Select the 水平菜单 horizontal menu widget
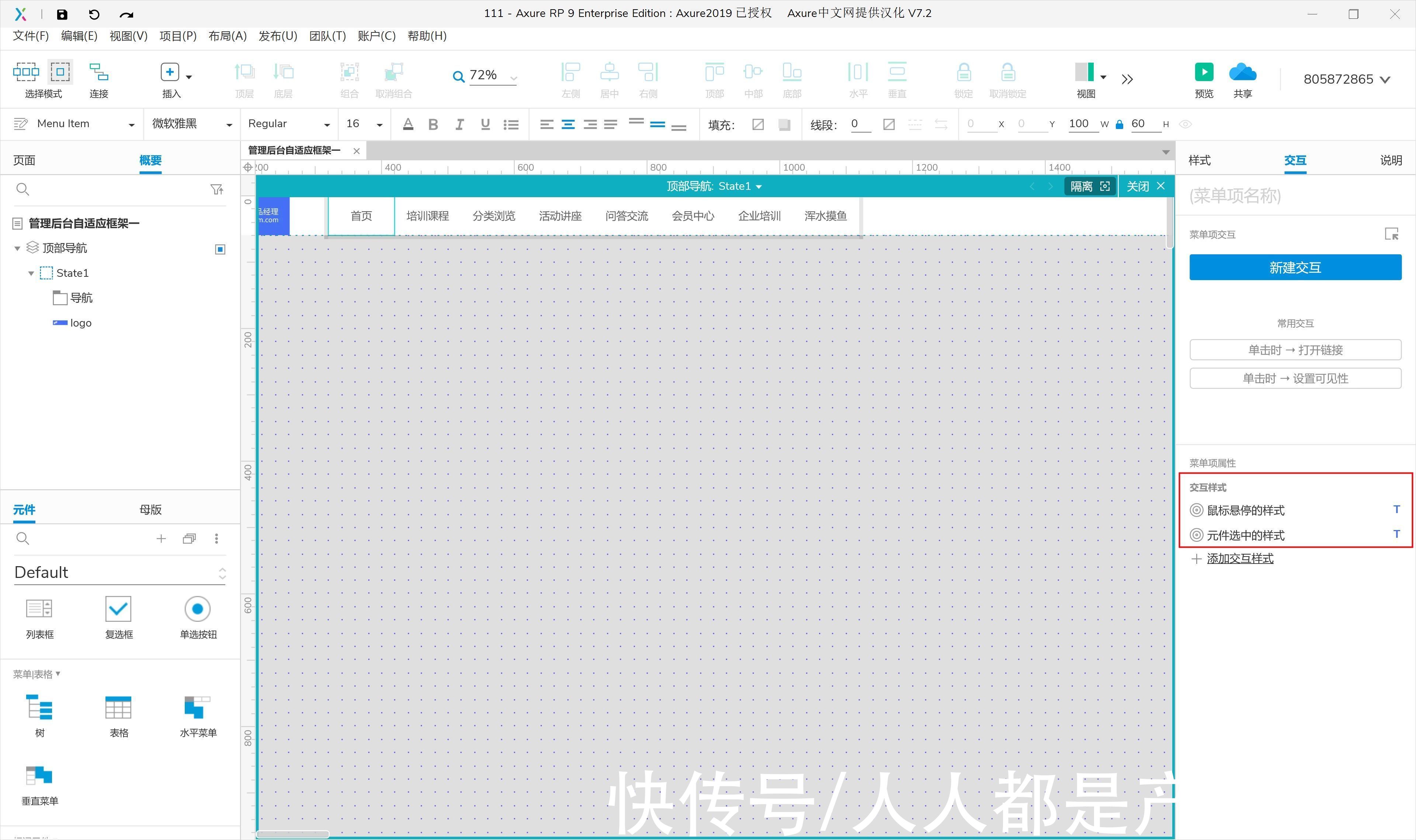Viewport: 1416px width, 840px height. pyautogui.click(x=198, y=708)
